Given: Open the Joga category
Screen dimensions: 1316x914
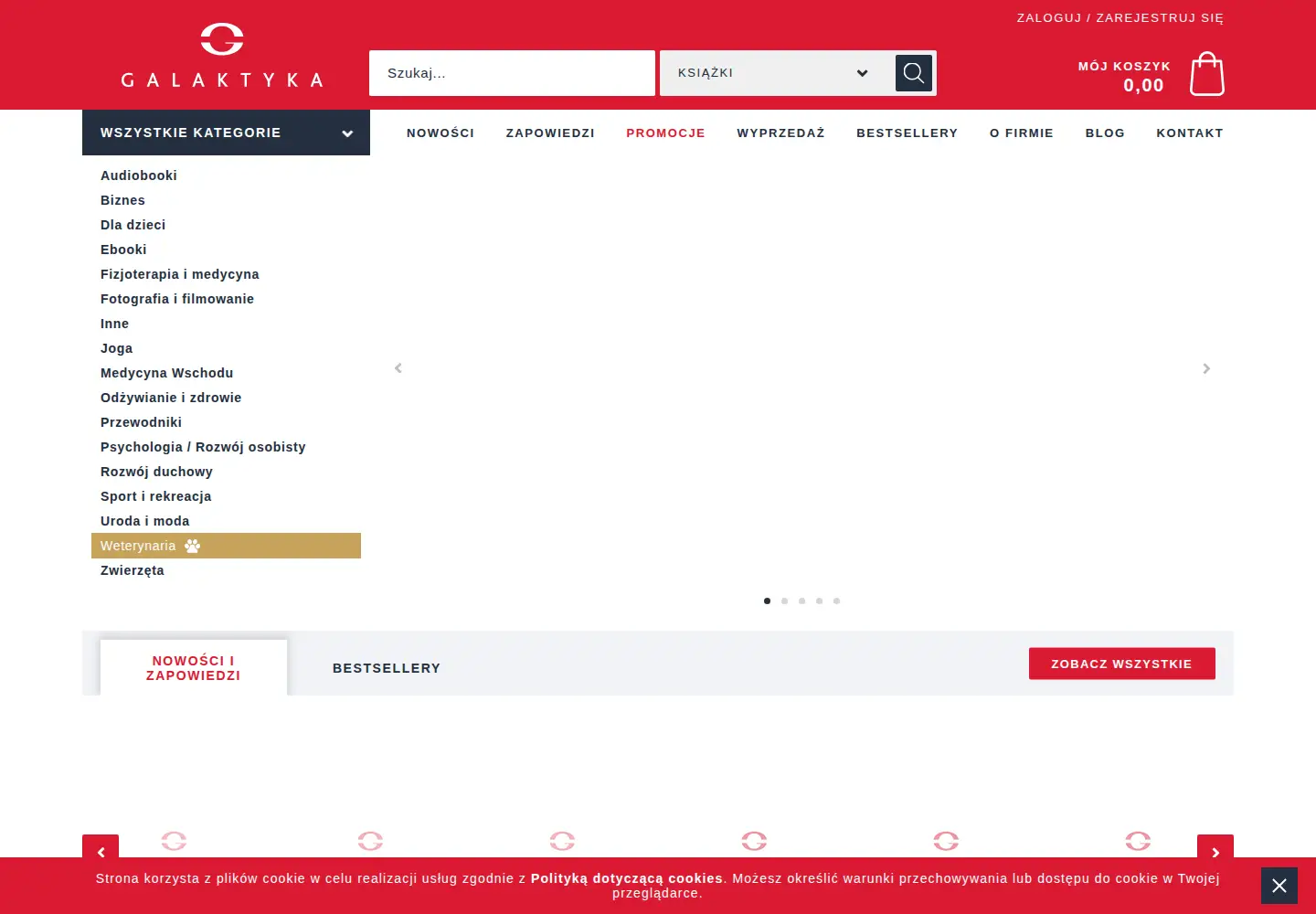Looking at the screenshot, I should point(117,348).
